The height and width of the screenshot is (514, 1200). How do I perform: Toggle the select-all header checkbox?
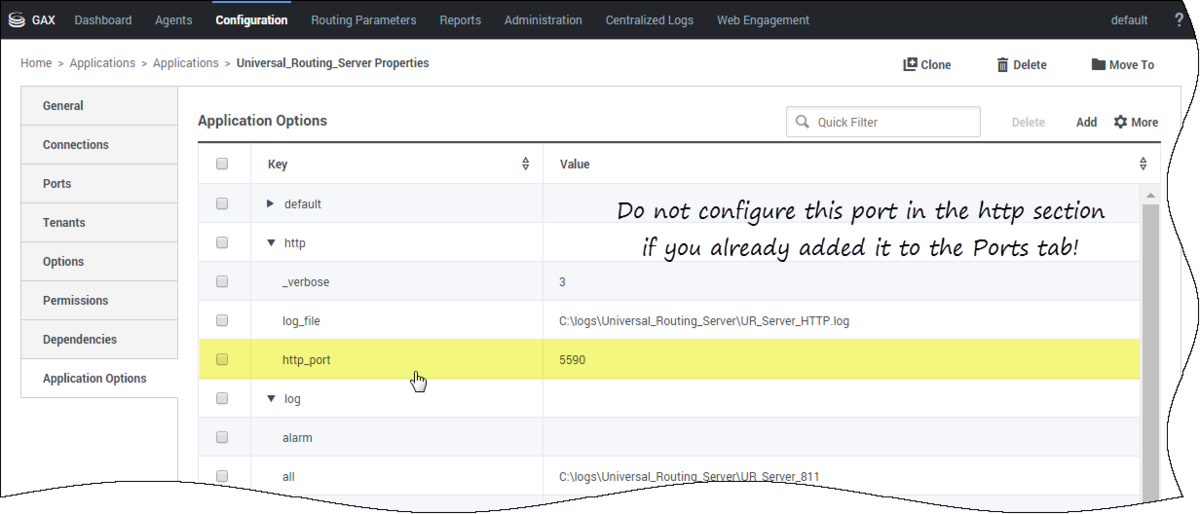pos(222,164)
